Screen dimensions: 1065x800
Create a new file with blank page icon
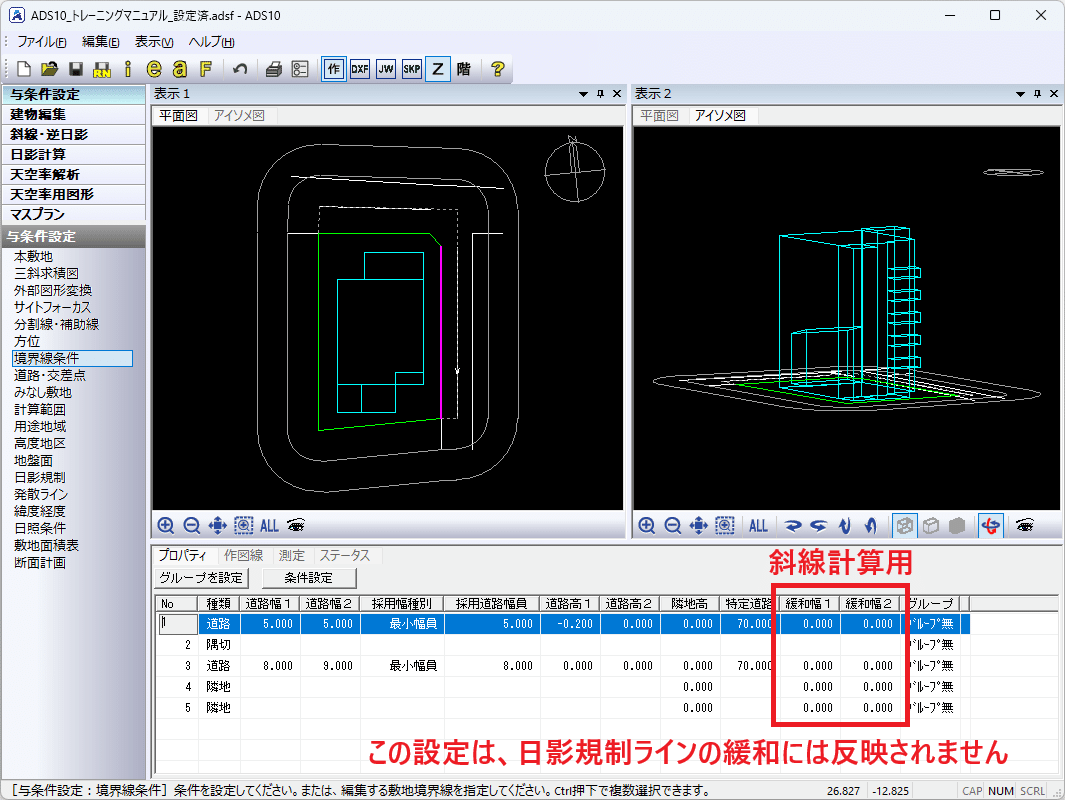coord(24,69)
